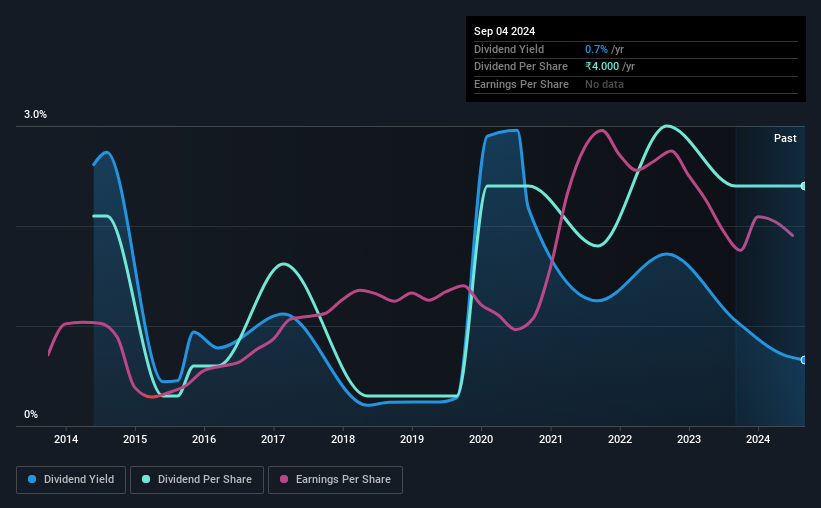
Task: Click the 2022 x-axis label
Action: pos(620,439)
